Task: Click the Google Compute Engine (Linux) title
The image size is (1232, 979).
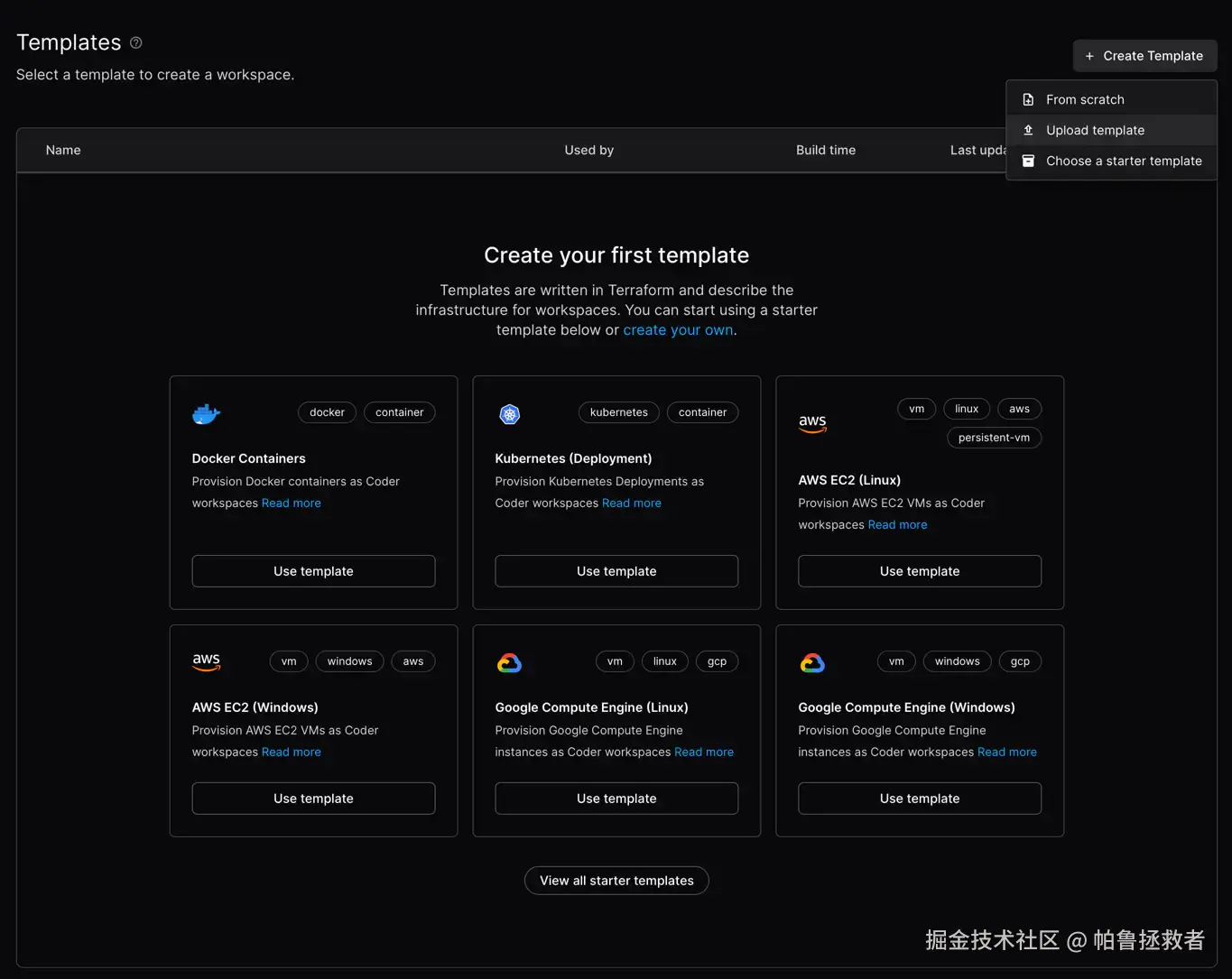Action: (x=591, y=707)
